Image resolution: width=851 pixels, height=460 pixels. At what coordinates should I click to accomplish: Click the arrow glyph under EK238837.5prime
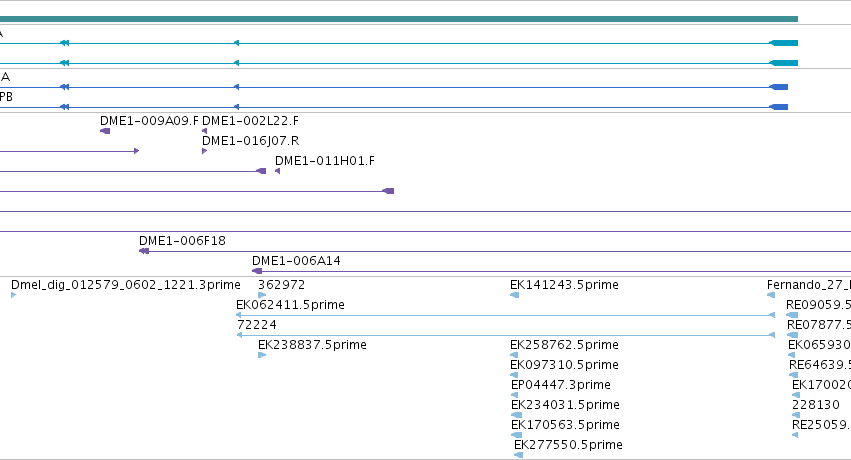click(262, 355)
